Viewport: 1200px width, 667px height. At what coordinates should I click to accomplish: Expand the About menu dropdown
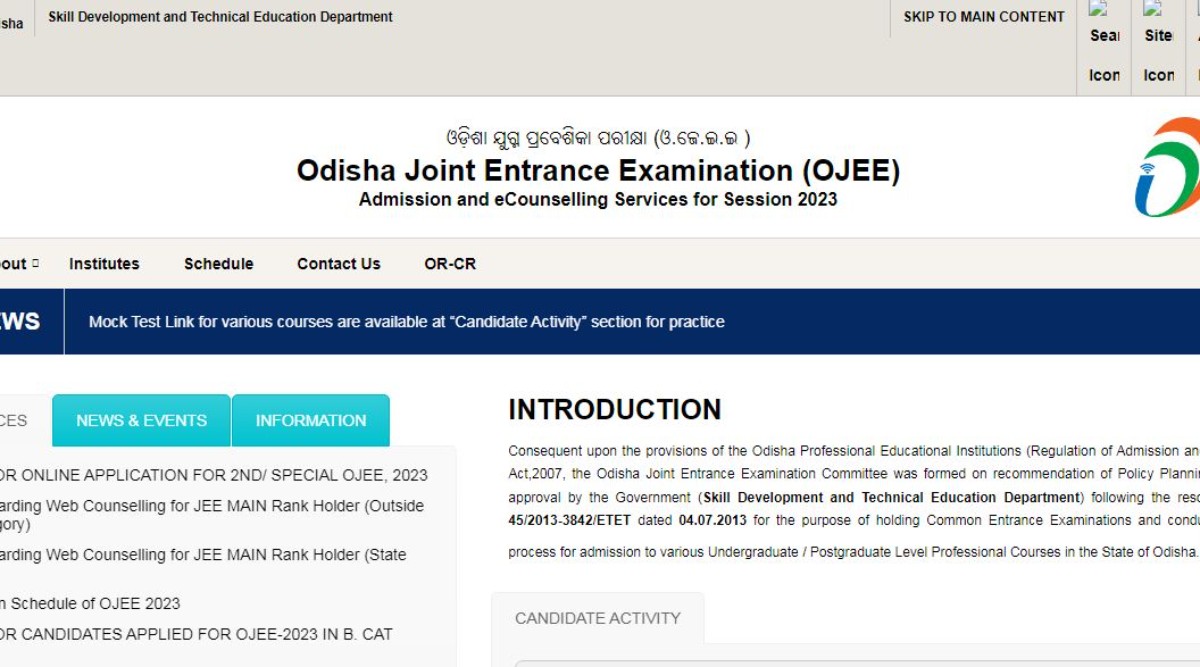click(18, 264)
